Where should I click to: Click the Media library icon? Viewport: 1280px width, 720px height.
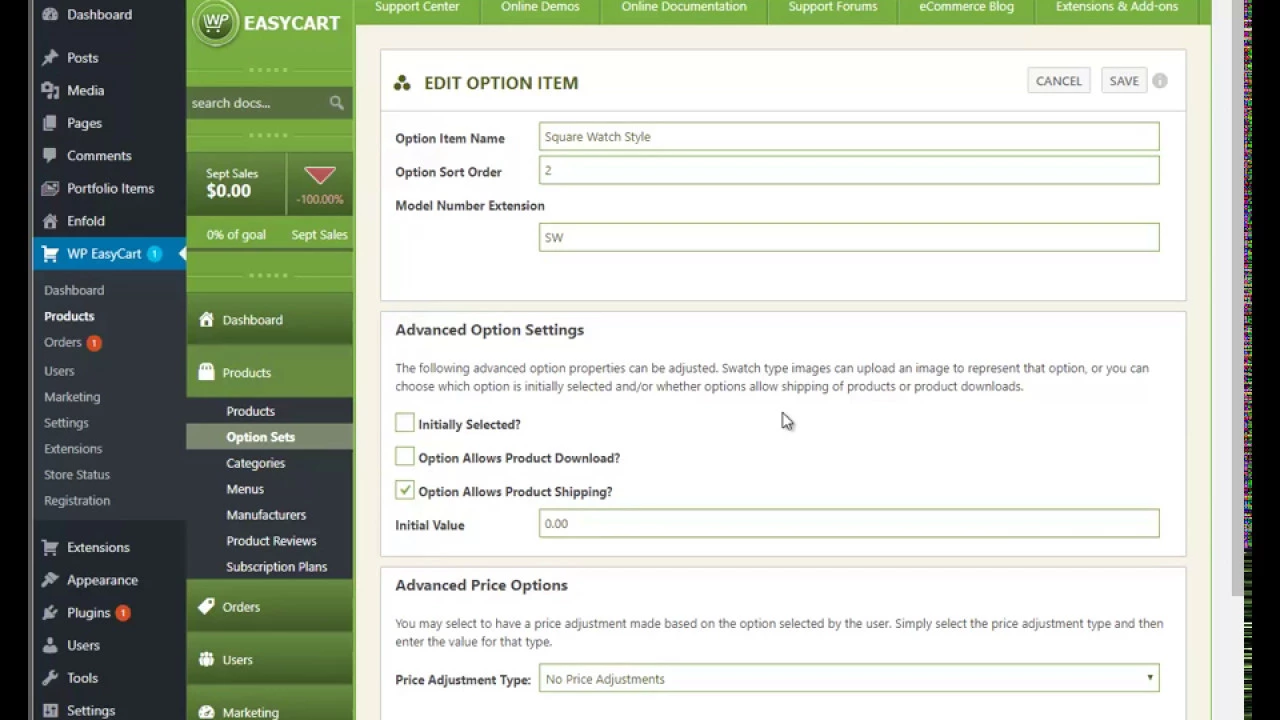pyautogui.click(x=50, y=90)
